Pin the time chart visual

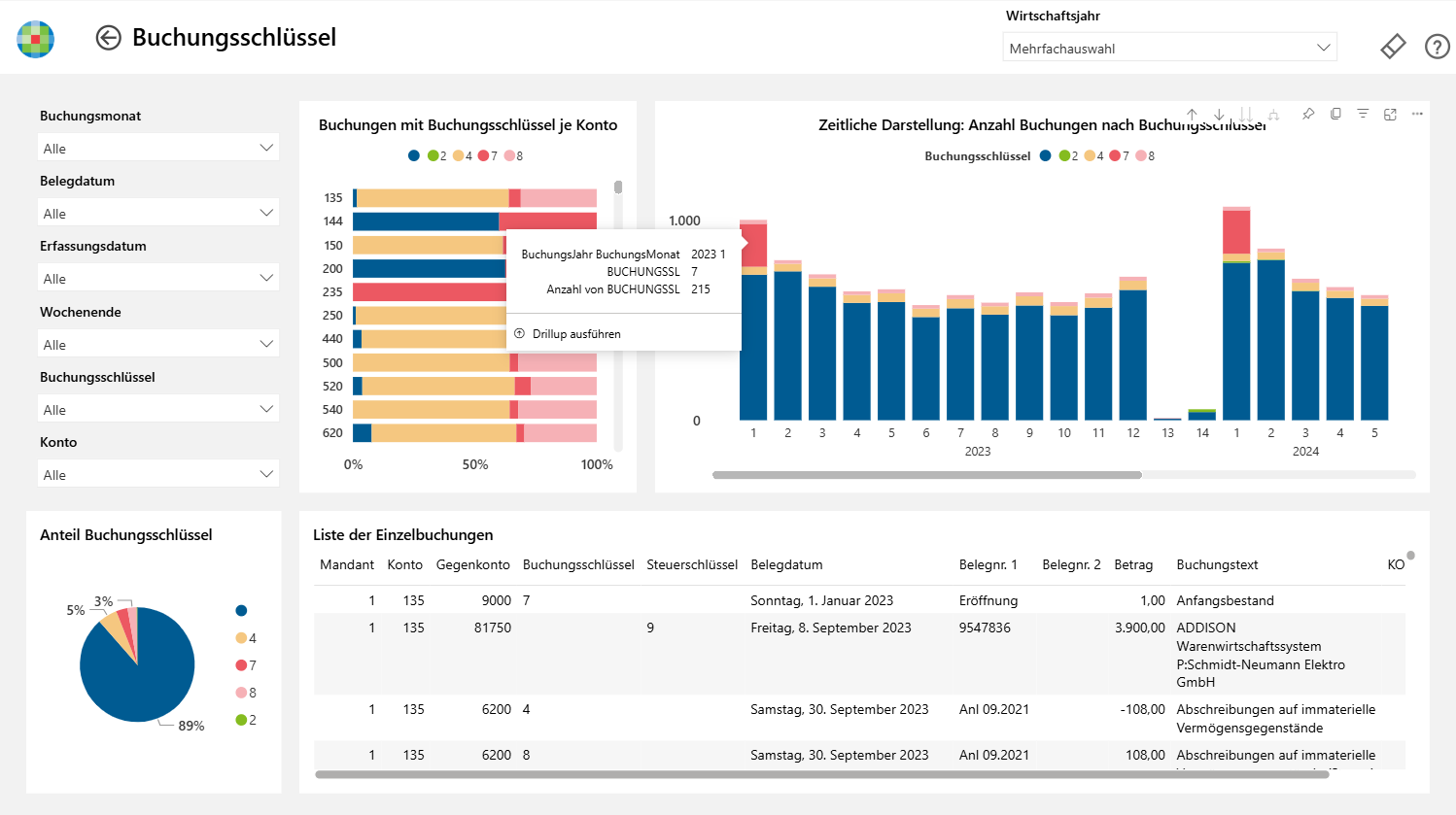coord(1308,115)
